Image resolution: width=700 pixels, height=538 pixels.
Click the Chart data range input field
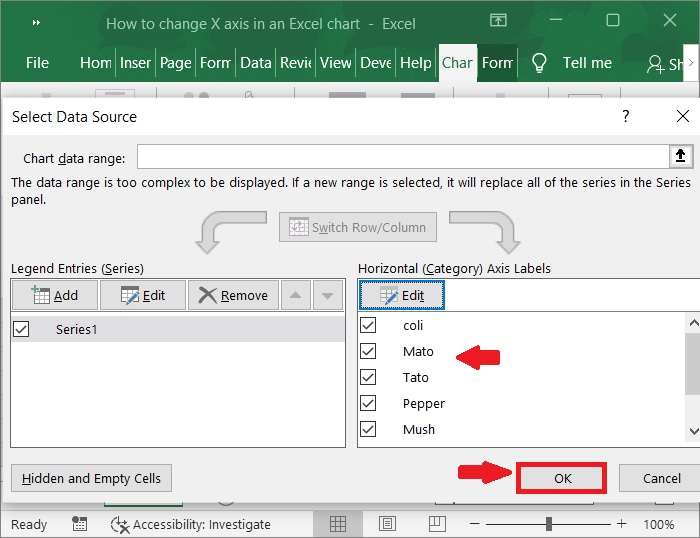pyautogui.click(x=403, y=156)
